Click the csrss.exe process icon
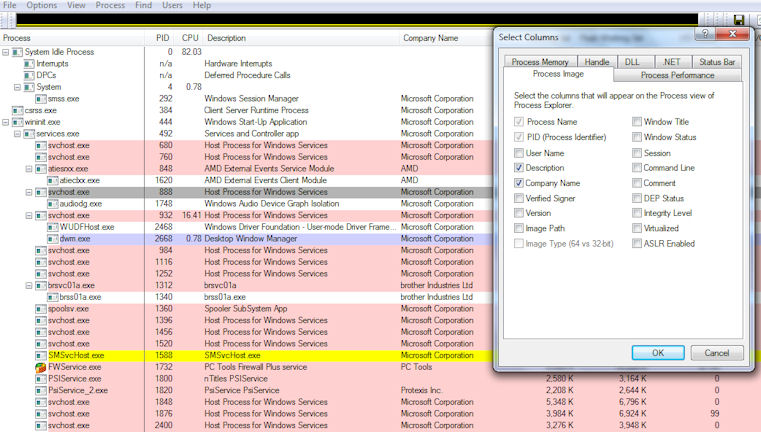This screenshot has width=761, height=432. pos(17,110)
